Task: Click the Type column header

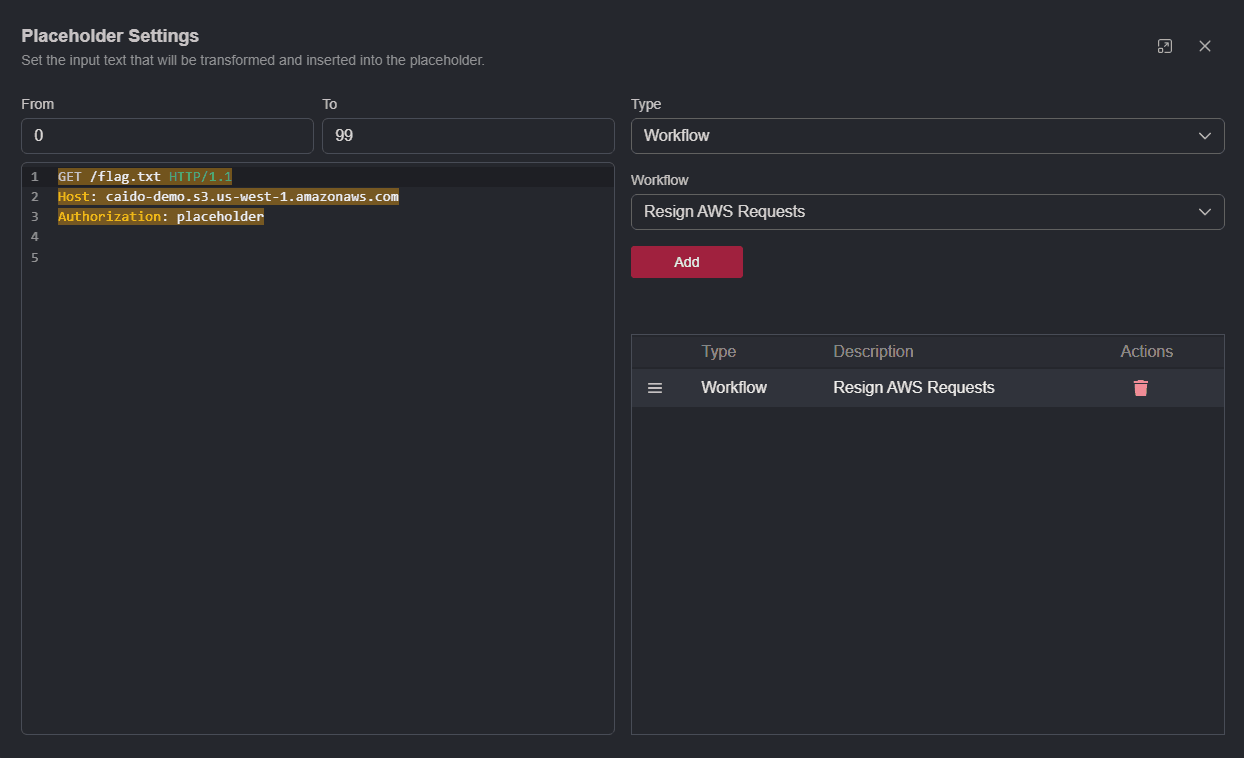Action: pos(719,351)
